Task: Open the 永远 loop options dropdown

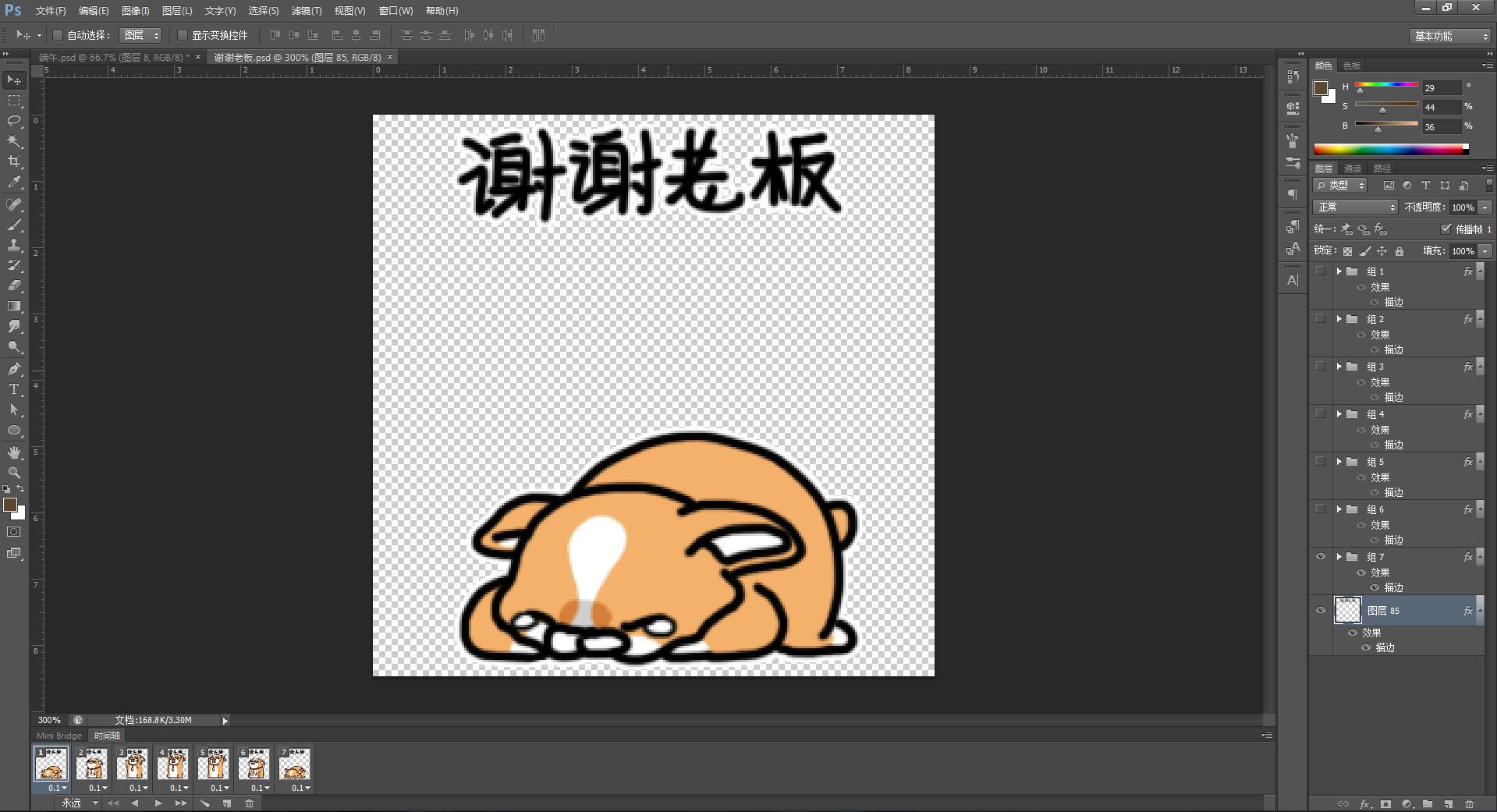Action: point(78,803)
